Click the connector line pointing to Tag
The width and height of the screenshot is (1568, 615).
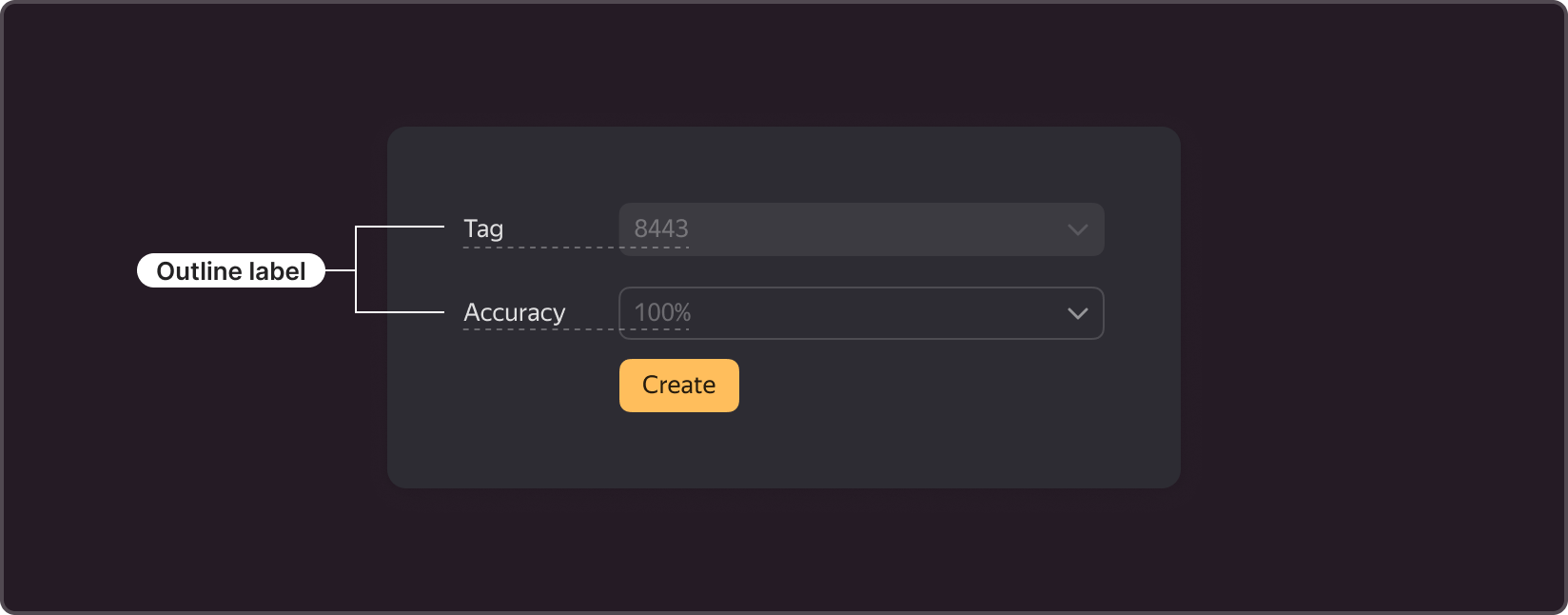click(x=400, y=227)
